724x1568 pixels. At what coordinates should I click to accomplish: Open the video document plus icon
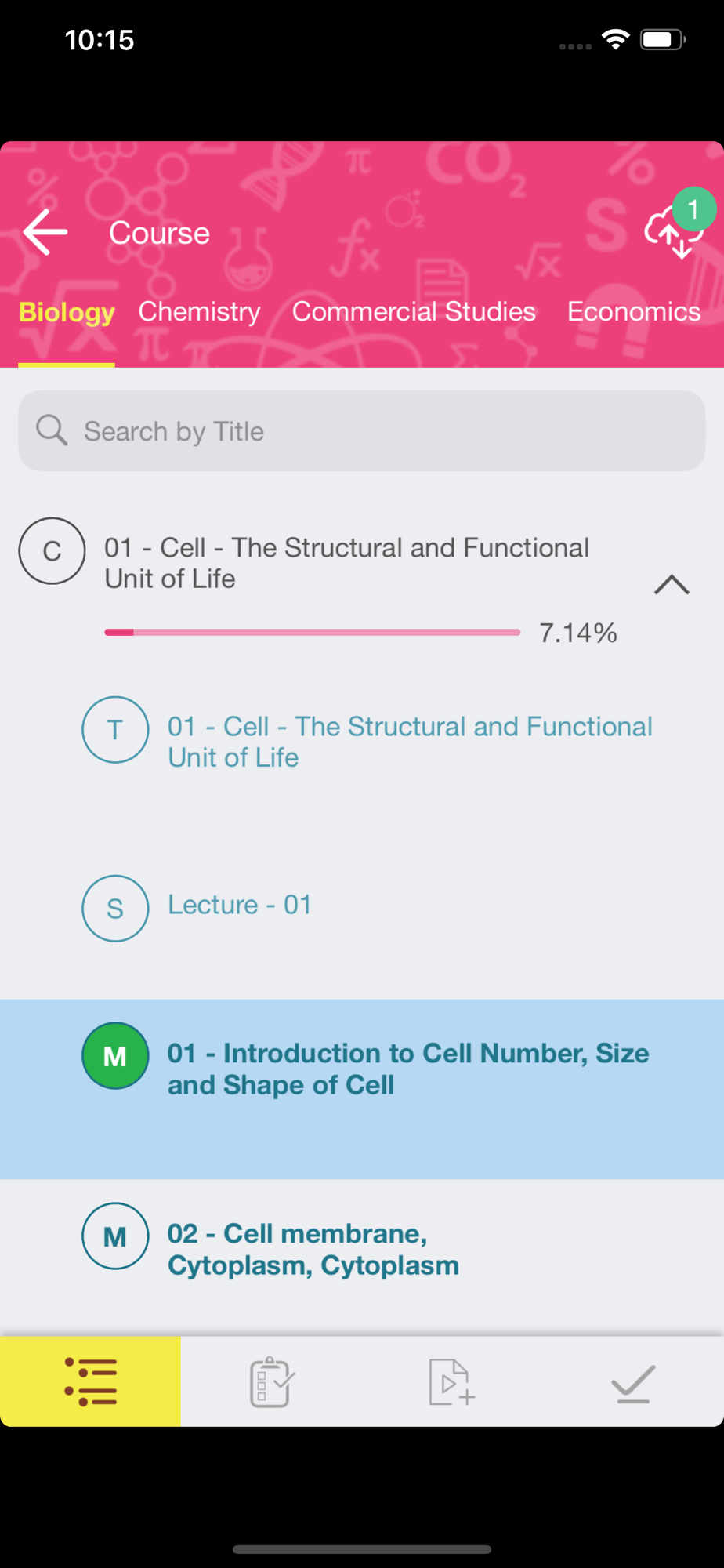(x=451, y=1382)
